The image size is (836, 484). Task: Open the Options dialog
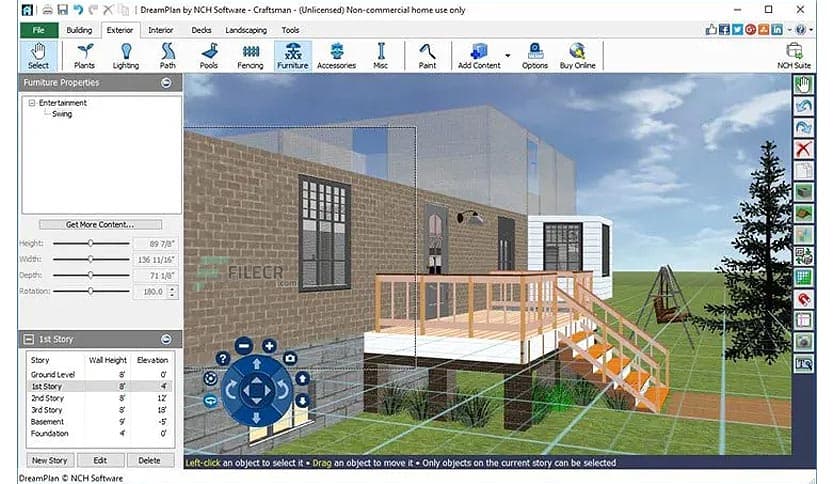click(535, 56)
